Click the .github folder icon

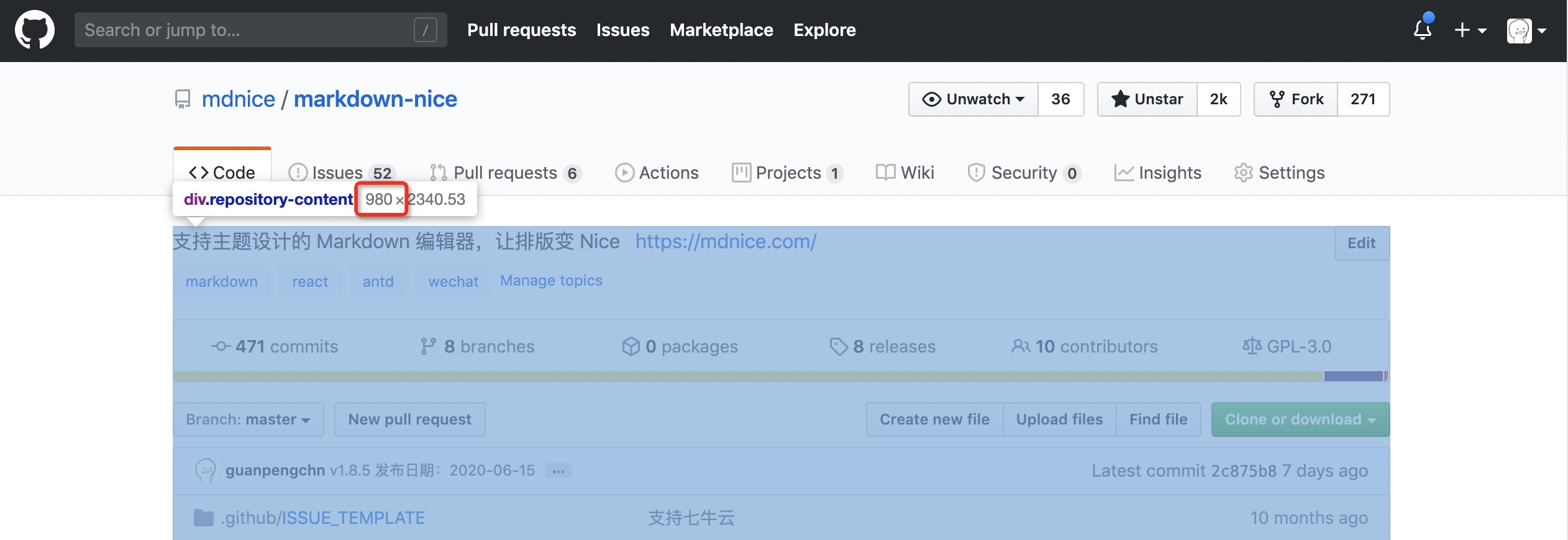tap(204, 518)
